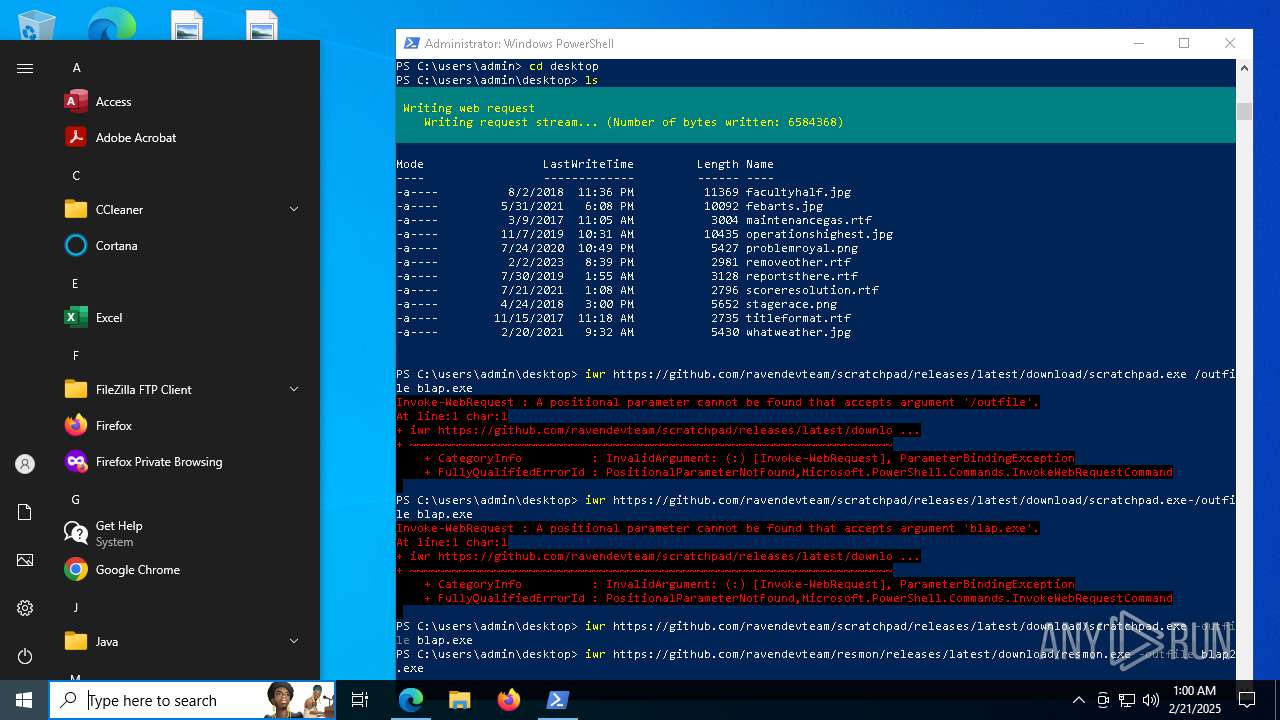1280x720 pixels.
Task: Open the Recycle Bin desktop icon
Action: [36, 24]
